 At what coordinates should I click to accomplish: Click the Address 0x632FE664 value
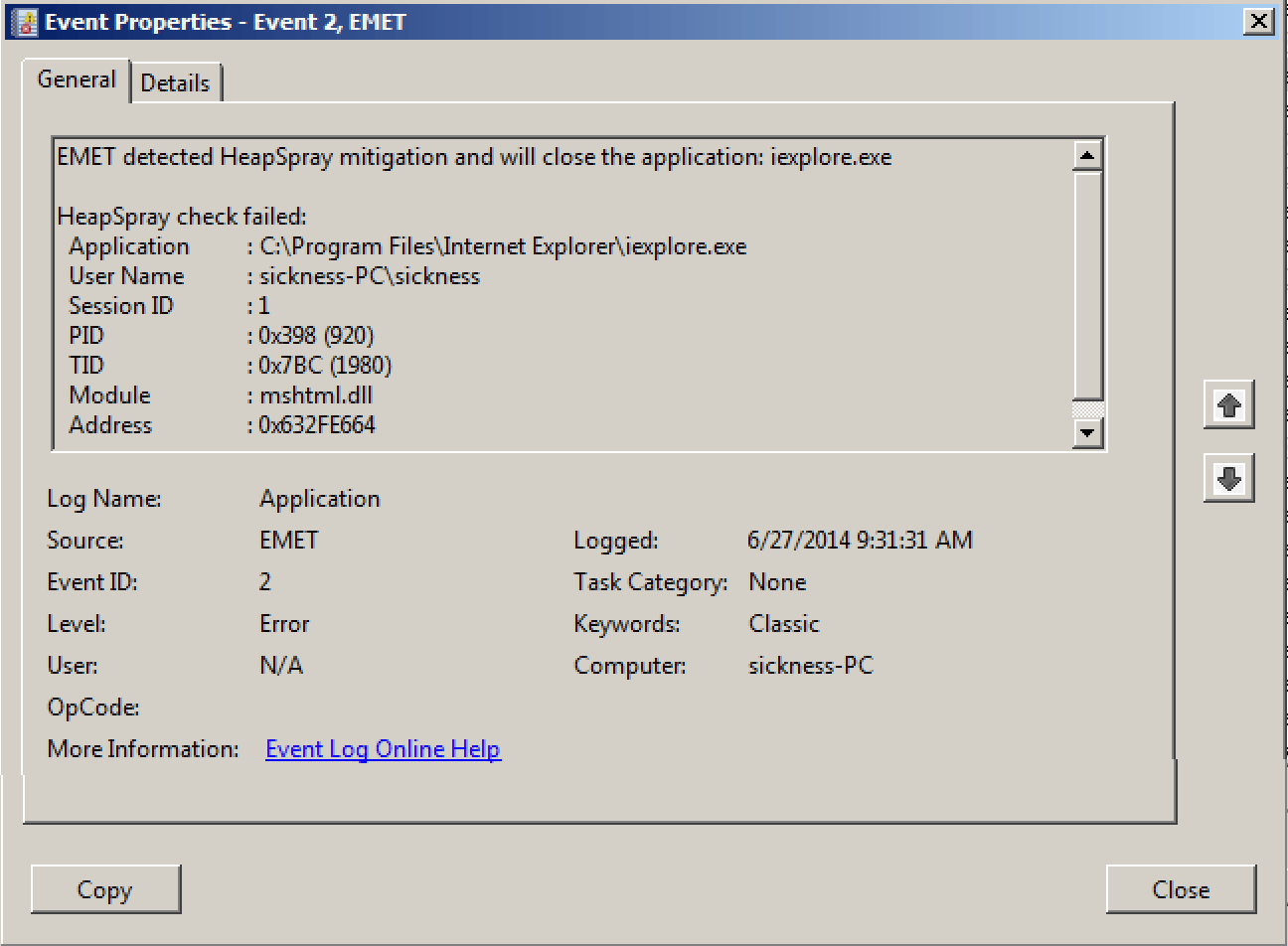pyautogui.click(x=317, y=425)
